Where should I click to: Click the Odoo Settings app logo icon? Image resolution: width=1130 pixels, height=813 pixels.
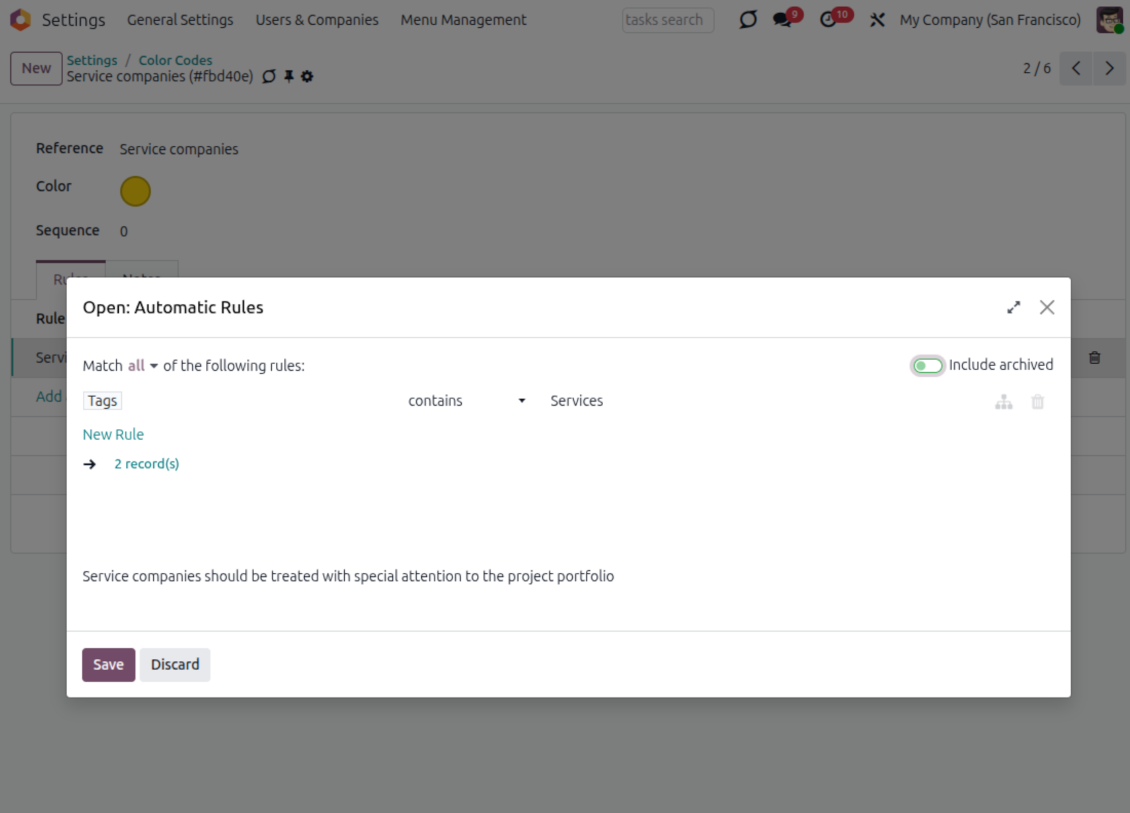(x=20, y=20)
